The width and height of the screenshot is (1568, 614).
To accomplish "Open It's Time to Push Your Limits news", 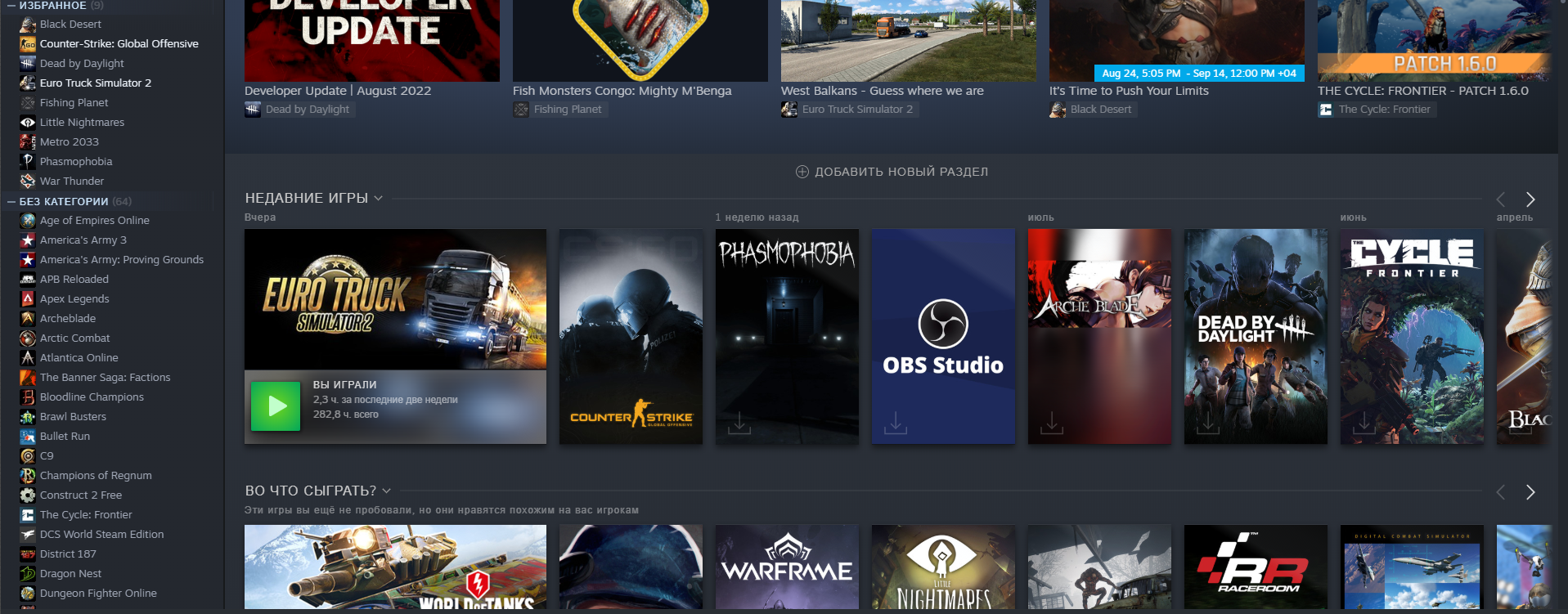I will click(x=1129, y=91).
